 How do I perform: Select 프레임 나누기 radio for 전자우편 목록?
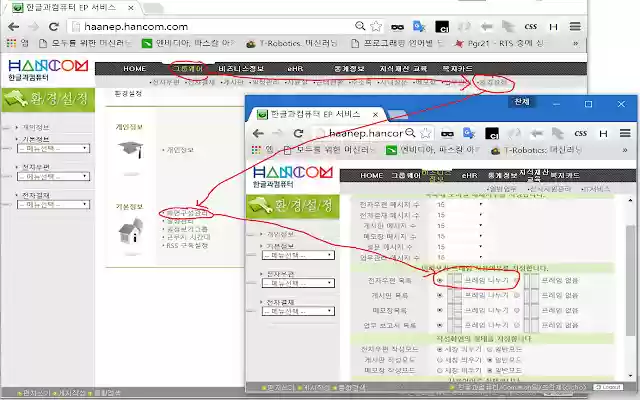tap(440, 280)
